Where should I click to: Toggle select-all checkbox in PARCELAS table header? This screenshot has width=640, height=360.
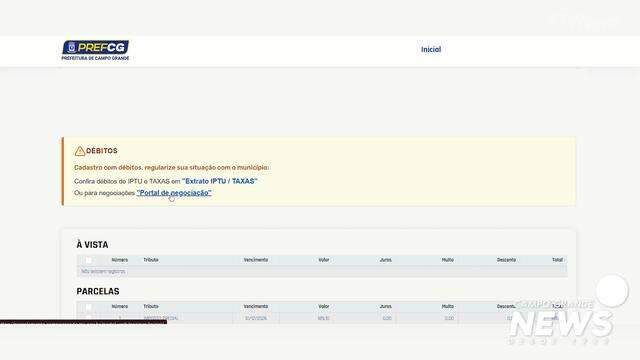(89, 307)
